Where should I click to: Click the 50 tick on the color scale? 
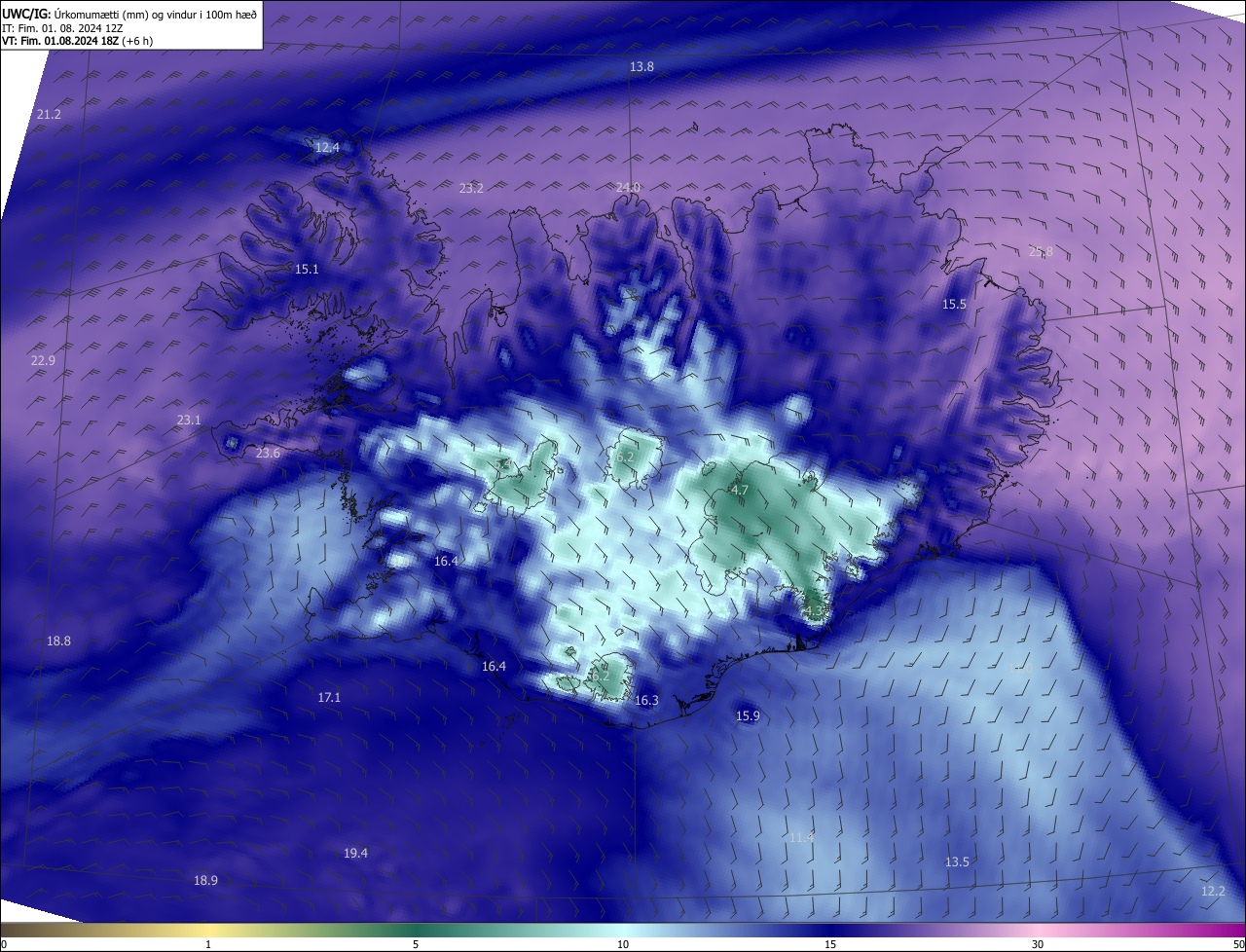click(x=1238, y=944)
